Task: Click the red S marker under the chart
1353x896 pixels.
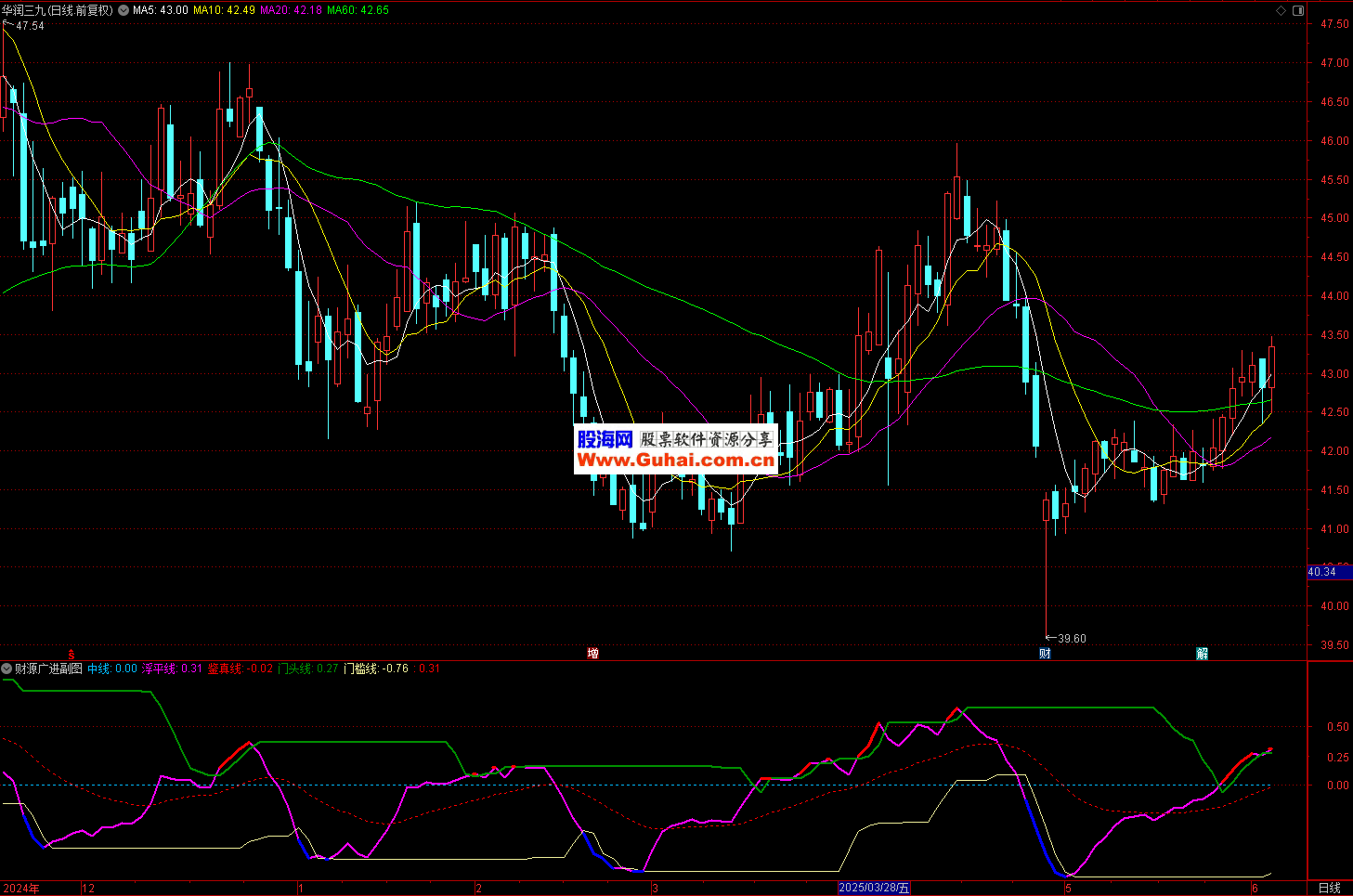Action: coord(71,655)
